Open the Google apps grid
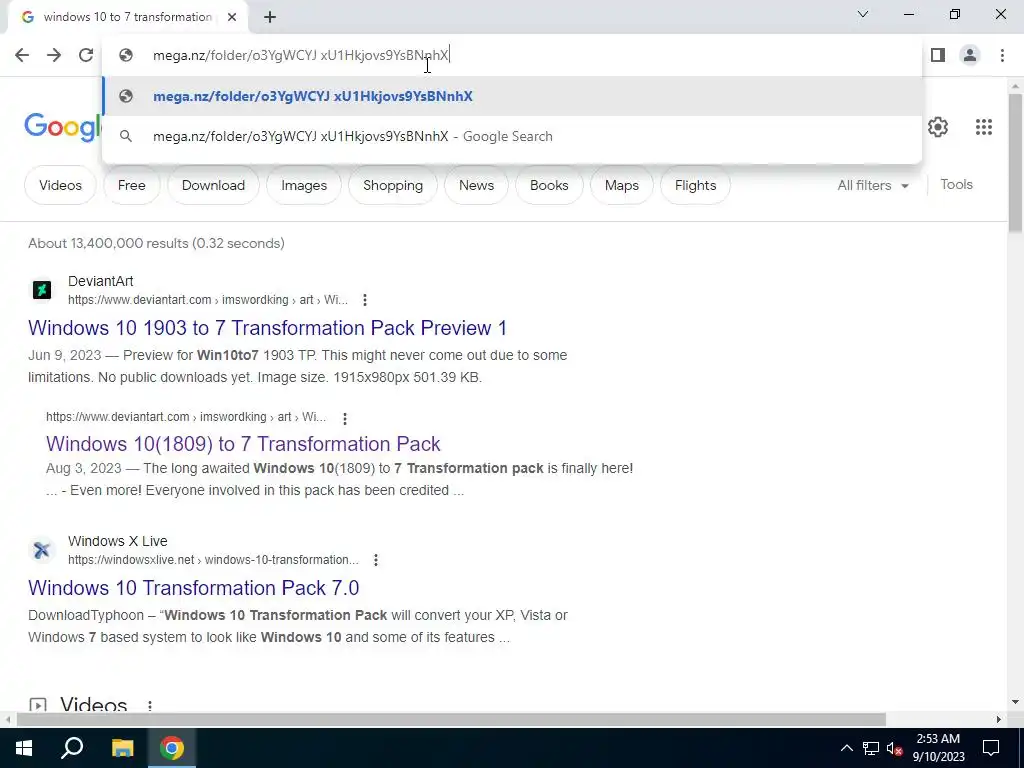The width and height of the screenshot is (1024, 768). coord(984,127)
